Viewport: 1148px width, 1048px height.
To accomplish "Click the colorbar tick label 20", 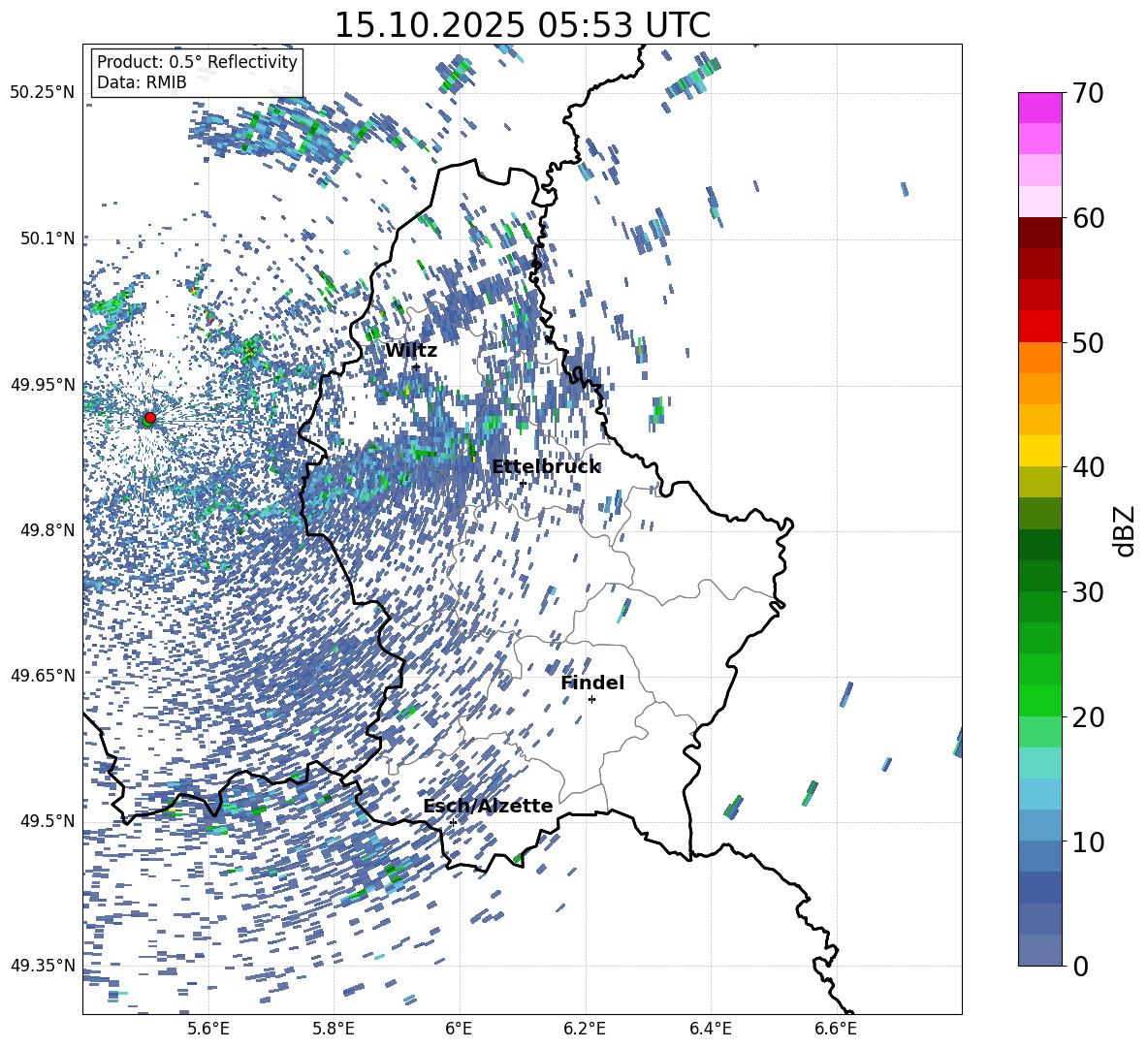I will 1087,717.
